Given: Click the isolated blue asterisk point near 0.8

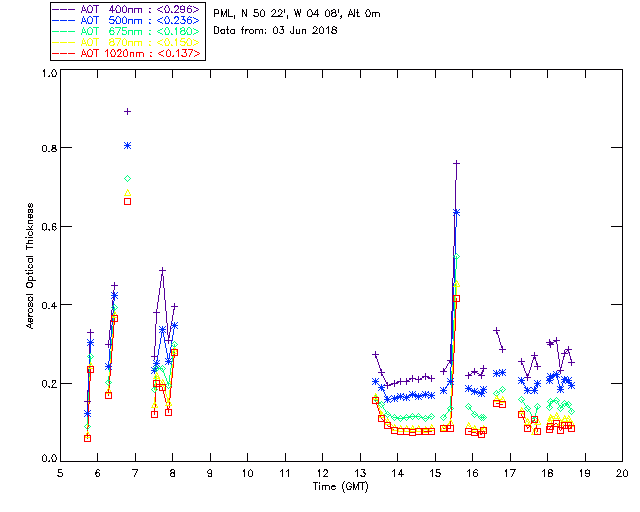Looking at the screenshot, I should pos(127,146).
